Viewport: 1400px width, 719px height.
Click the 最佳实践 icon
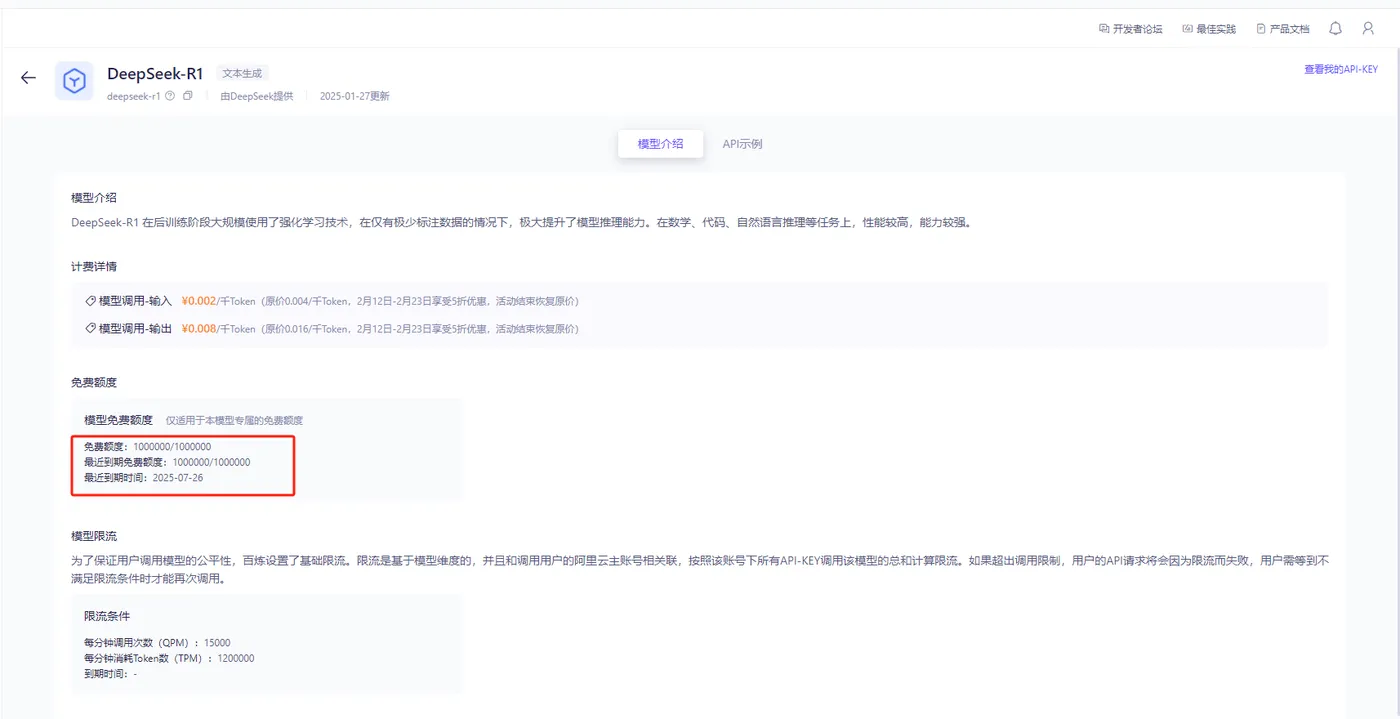pyautogui.click(x=1187, y=29)
